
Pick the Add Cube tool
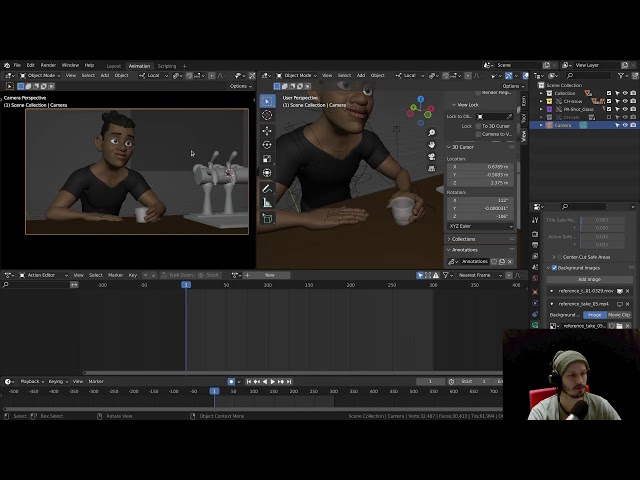point(267,218)
